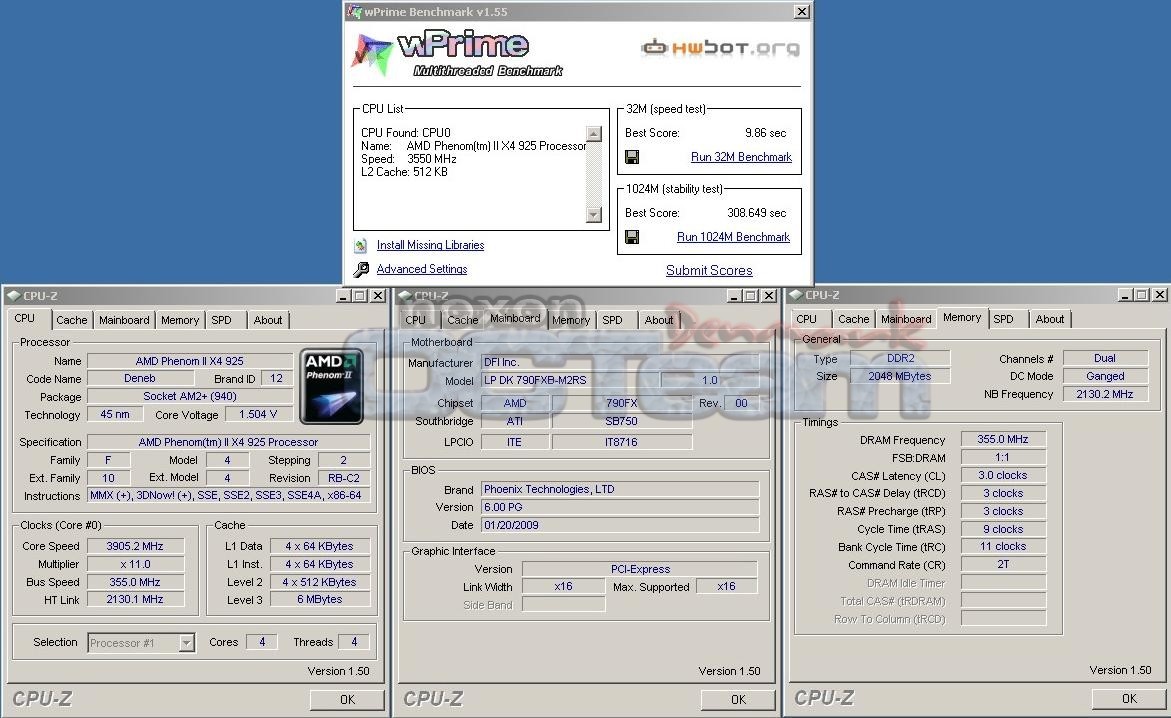Open SPD tab in middle CPU-Z window
1171x718 pixels.
[x=612, y=320]
